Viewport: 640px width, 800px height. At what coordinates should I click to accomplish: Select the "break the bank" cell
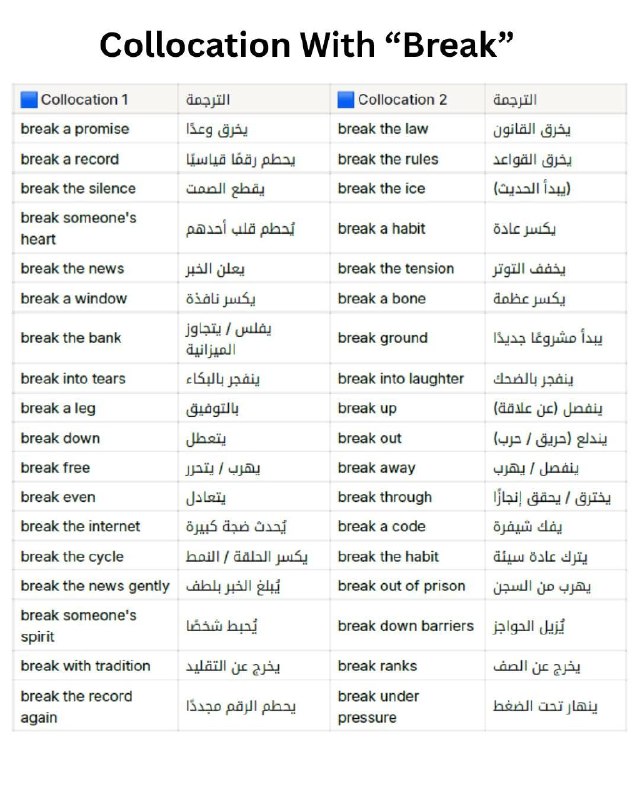coord(95,338)
